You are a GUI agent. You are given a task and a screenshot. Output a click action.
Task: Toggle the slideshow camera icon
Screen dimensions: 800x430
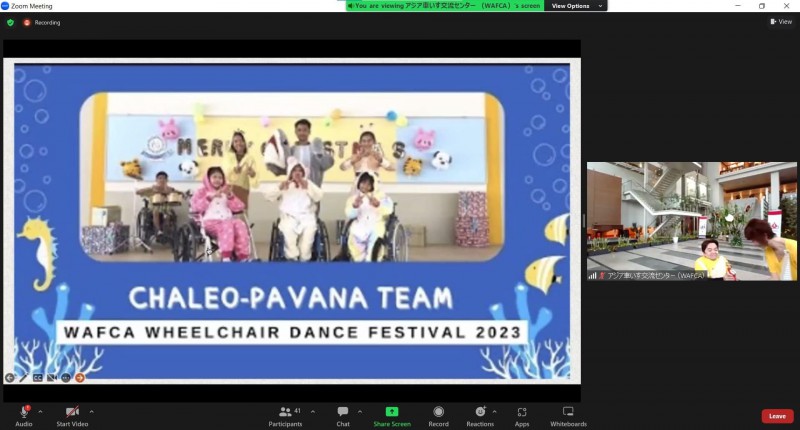52,377
